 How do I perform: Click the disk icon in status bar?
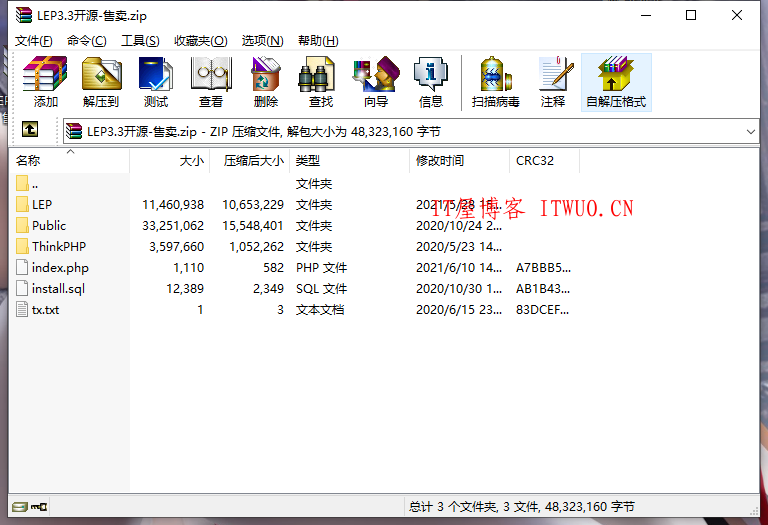(x=20, y=507)
